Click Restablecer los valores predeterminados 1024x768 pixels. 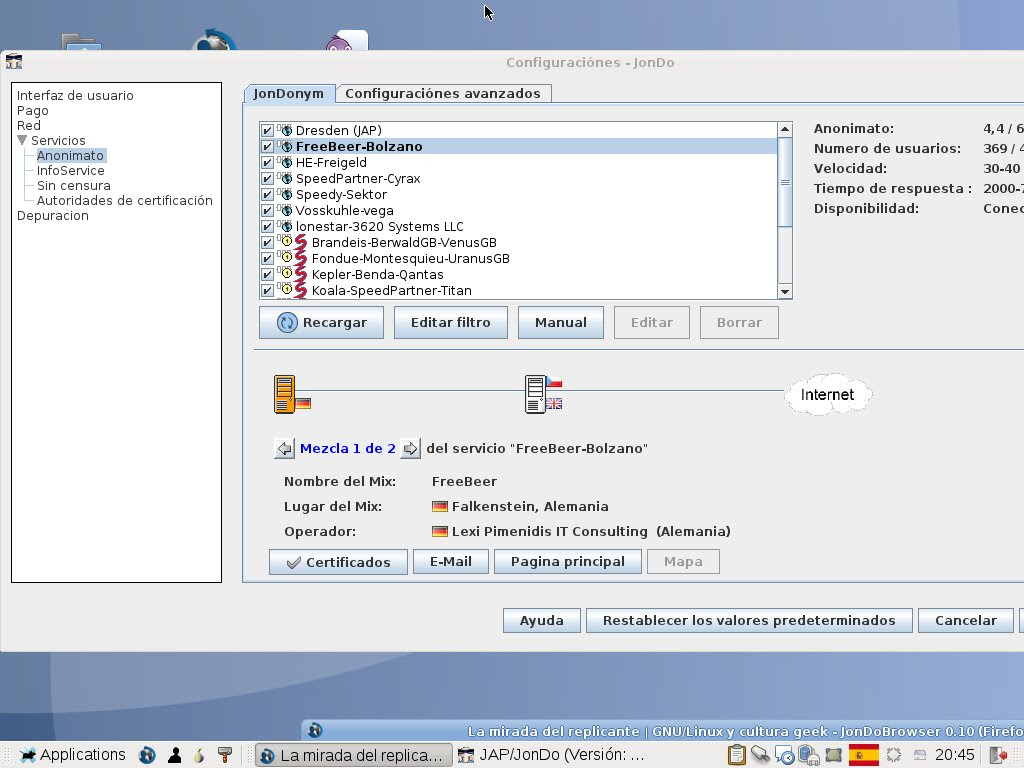749,620
